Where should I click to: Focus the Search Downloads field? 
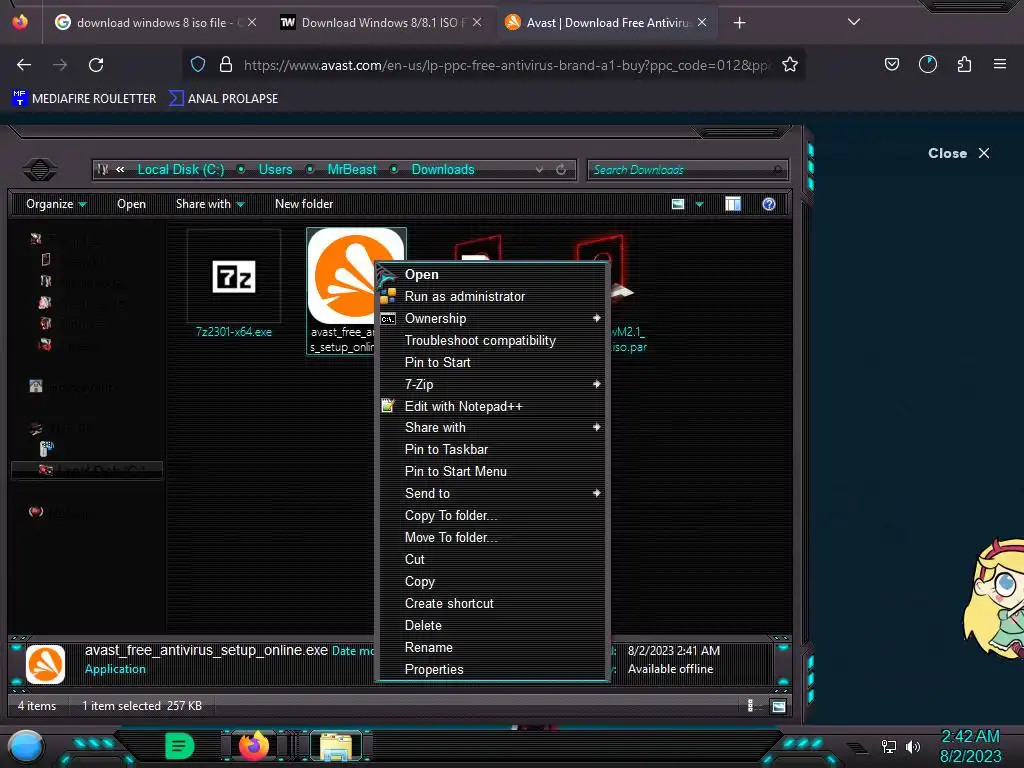[x=687, y=170]
